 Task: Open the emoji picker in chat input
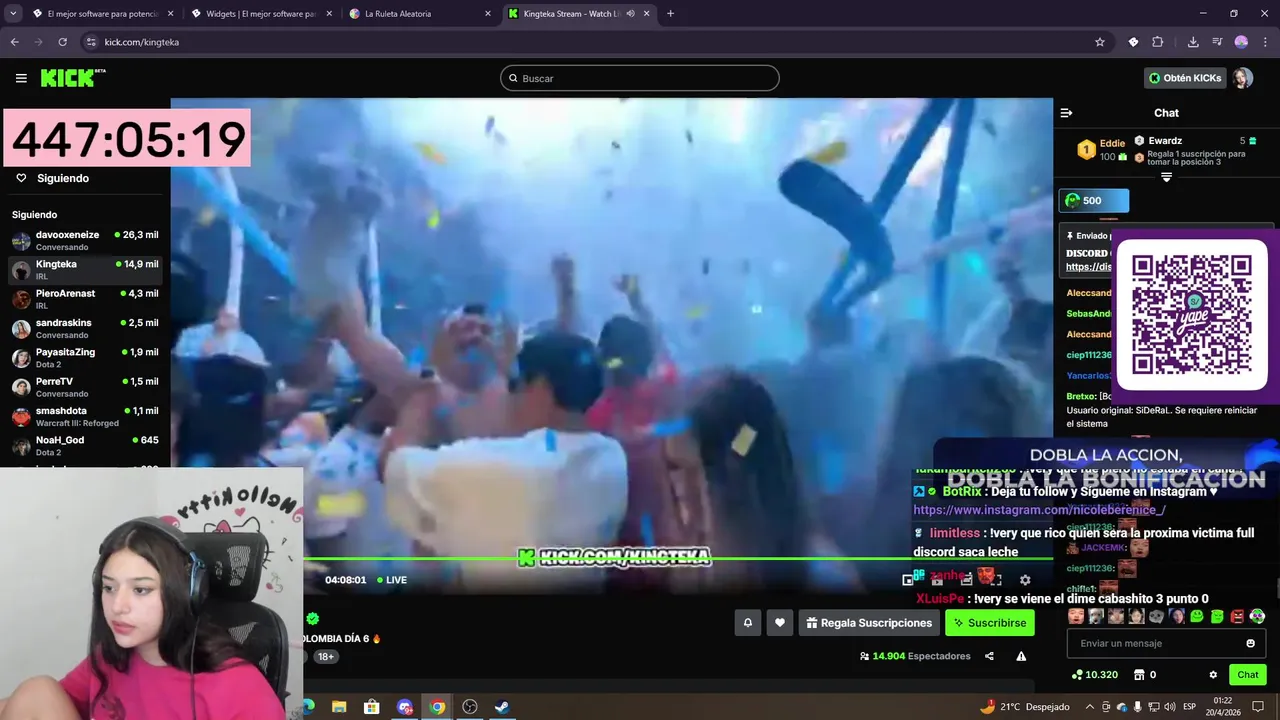pos(1250,643)
